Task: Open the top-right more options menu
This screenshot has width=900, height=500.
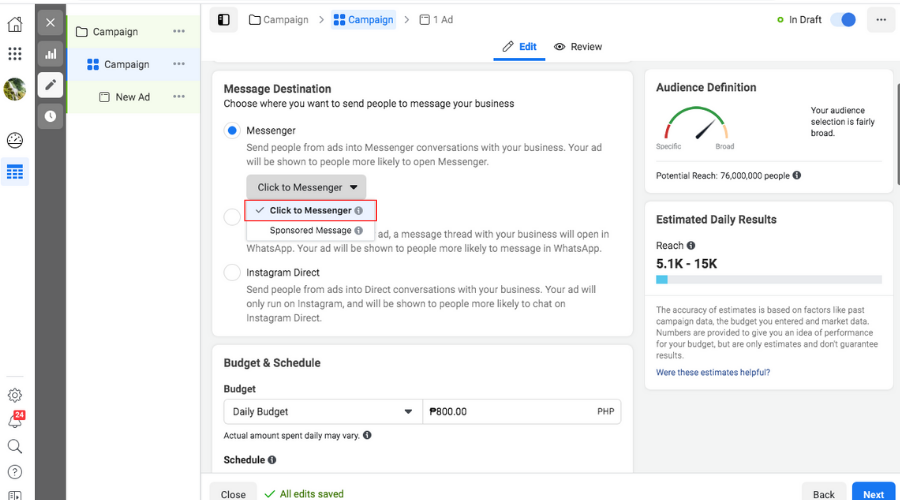Action: point(881,20)
